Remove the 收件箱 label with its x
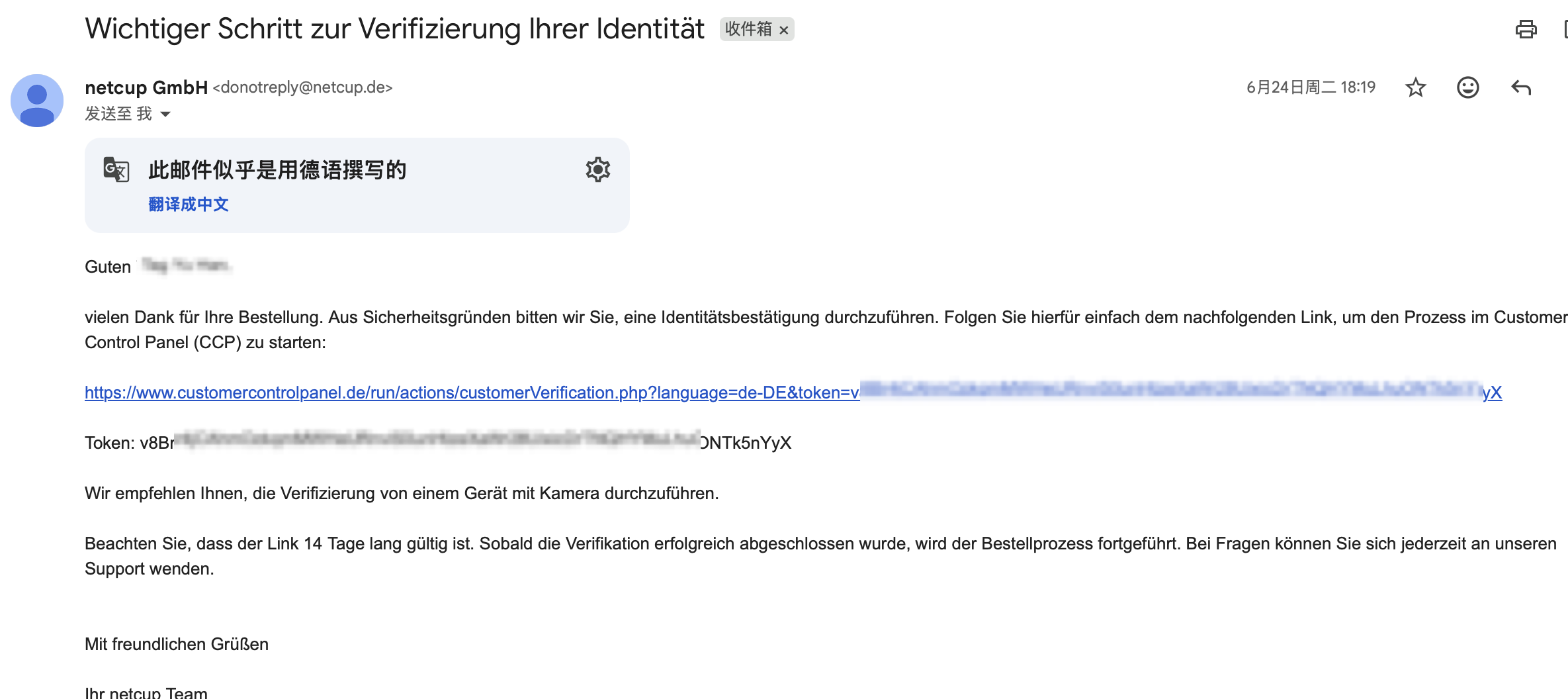Viewport: 1568px width, 699px height. 784,30
